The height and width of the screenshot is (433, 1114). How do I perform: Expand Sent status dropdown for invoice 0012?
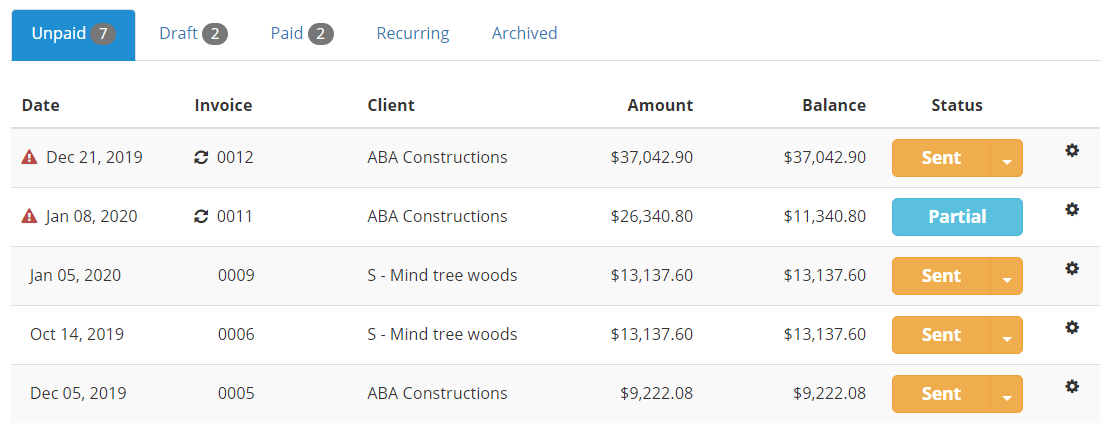point(1006,158)
